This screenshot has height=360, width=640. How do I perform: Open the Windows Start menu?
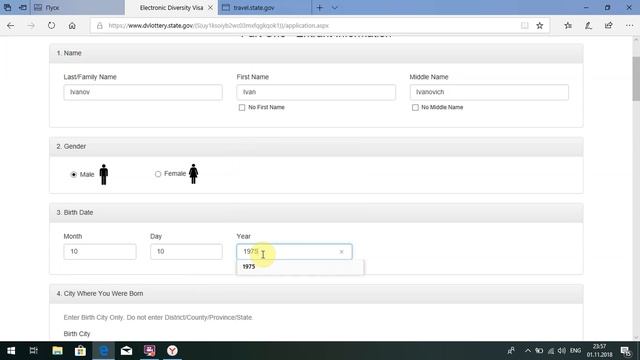pos(11,351)
